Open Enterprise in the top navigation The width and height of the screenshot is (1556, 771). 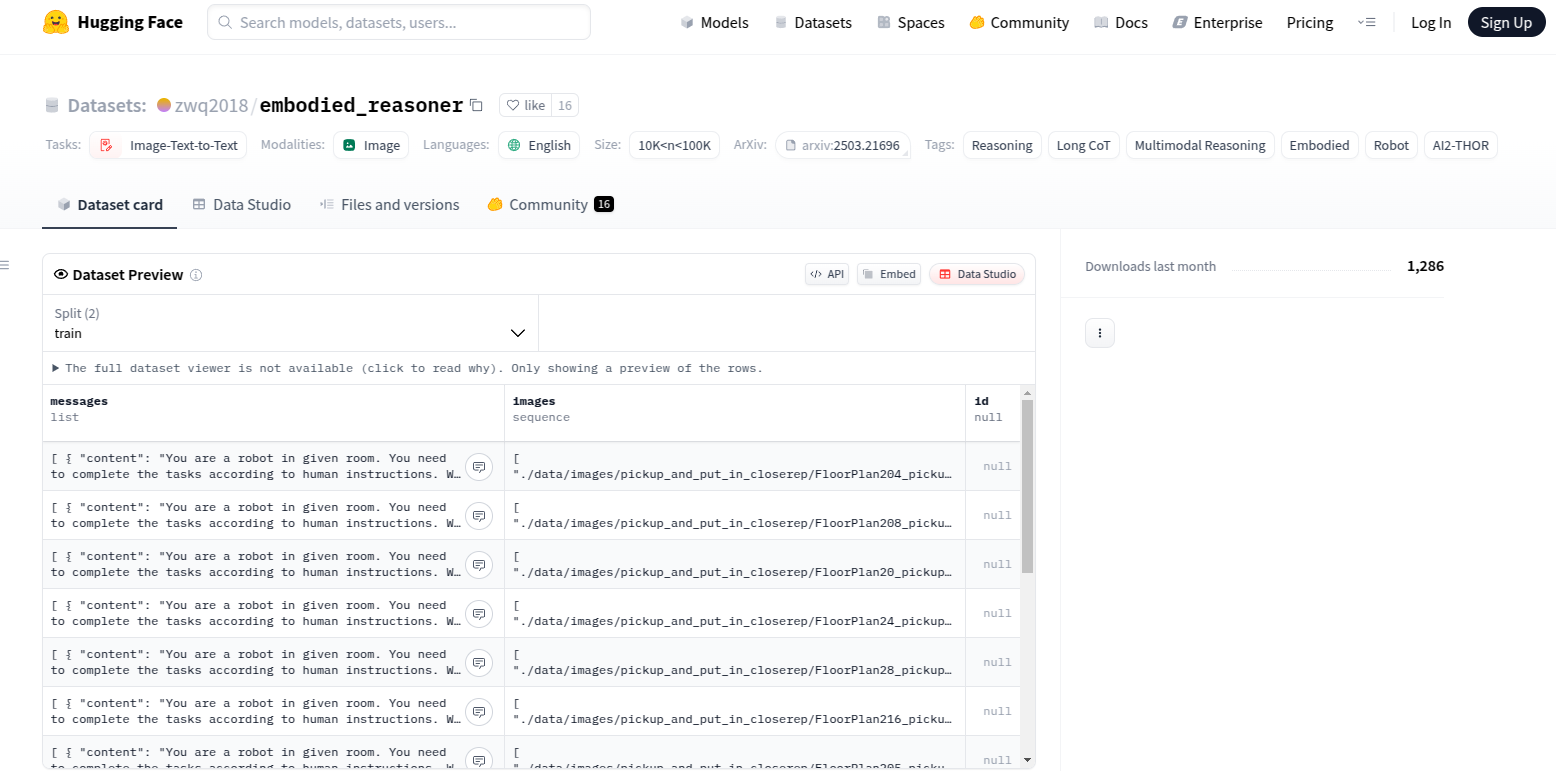[1217, 22]
